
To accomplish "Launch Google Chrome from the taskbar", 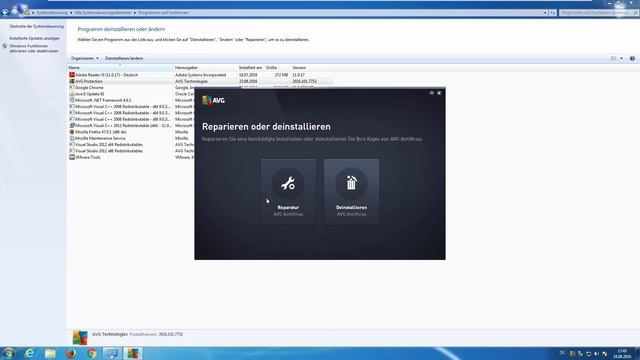I will pyautogui.click(x=92, y=353).
